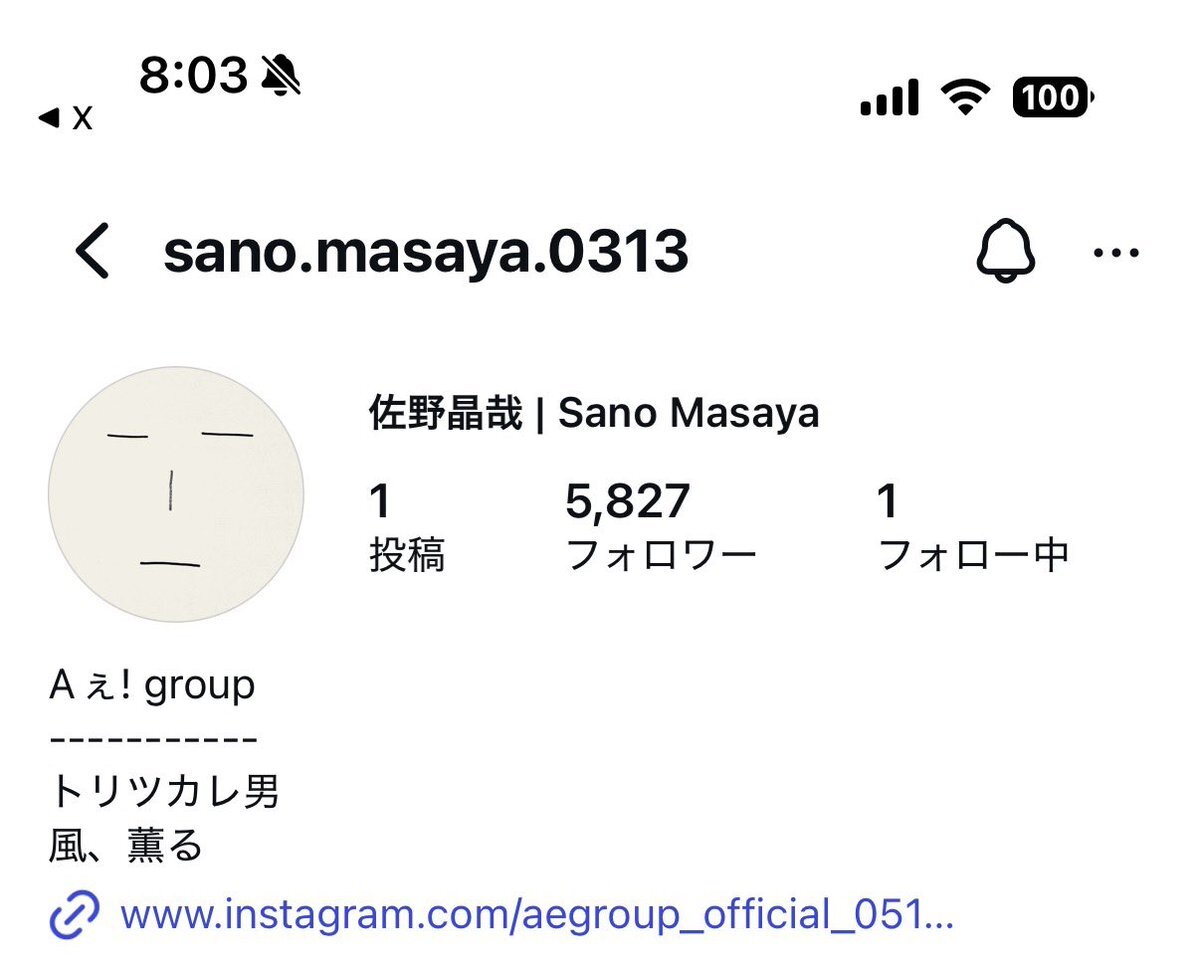This screenshot has height=963, width=1200.
Task: Tap the A ぇ! group bio text
Action: (x=152, y=685)
